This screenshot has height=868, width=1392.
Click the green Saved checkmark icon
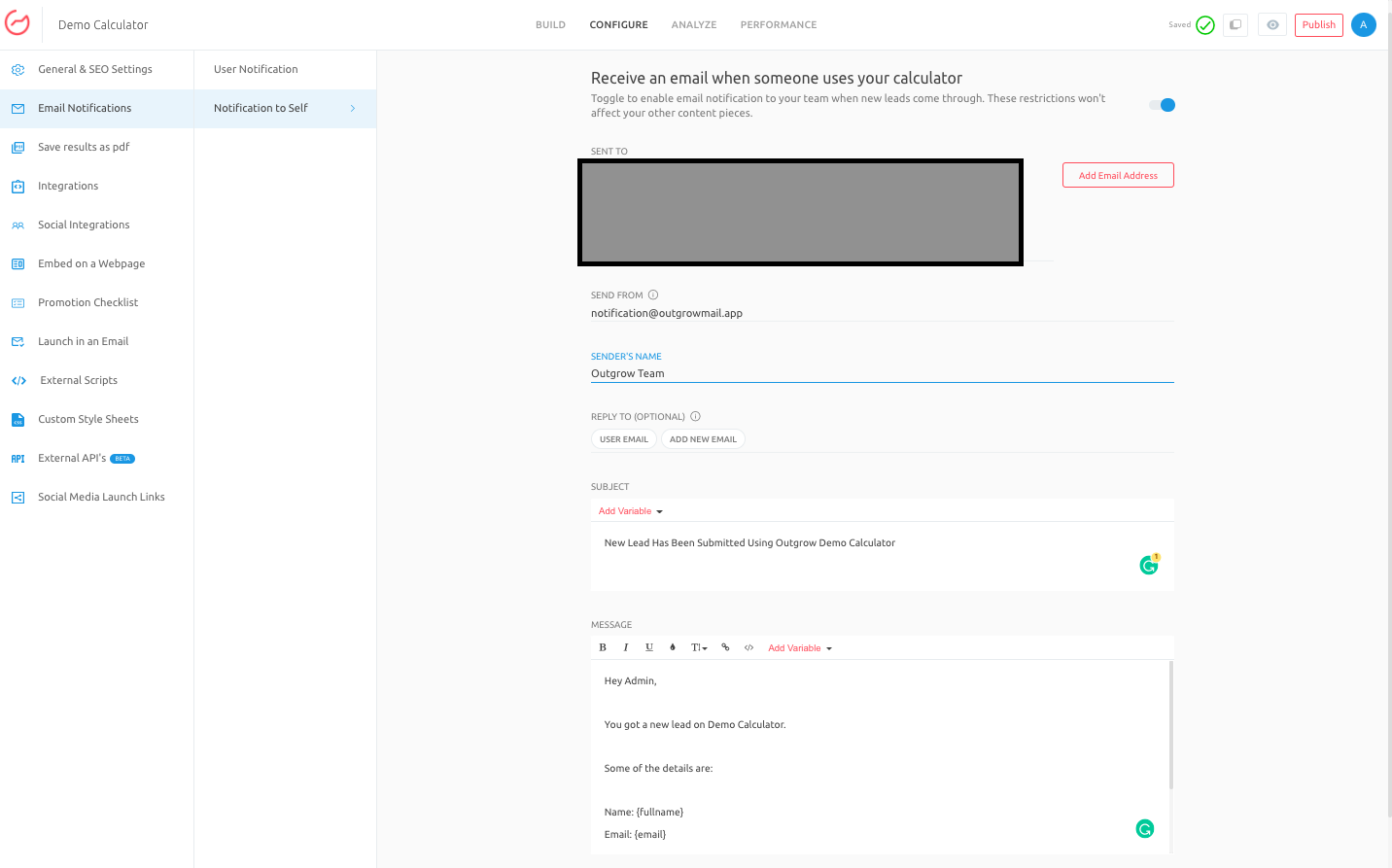pos(1205,25)
